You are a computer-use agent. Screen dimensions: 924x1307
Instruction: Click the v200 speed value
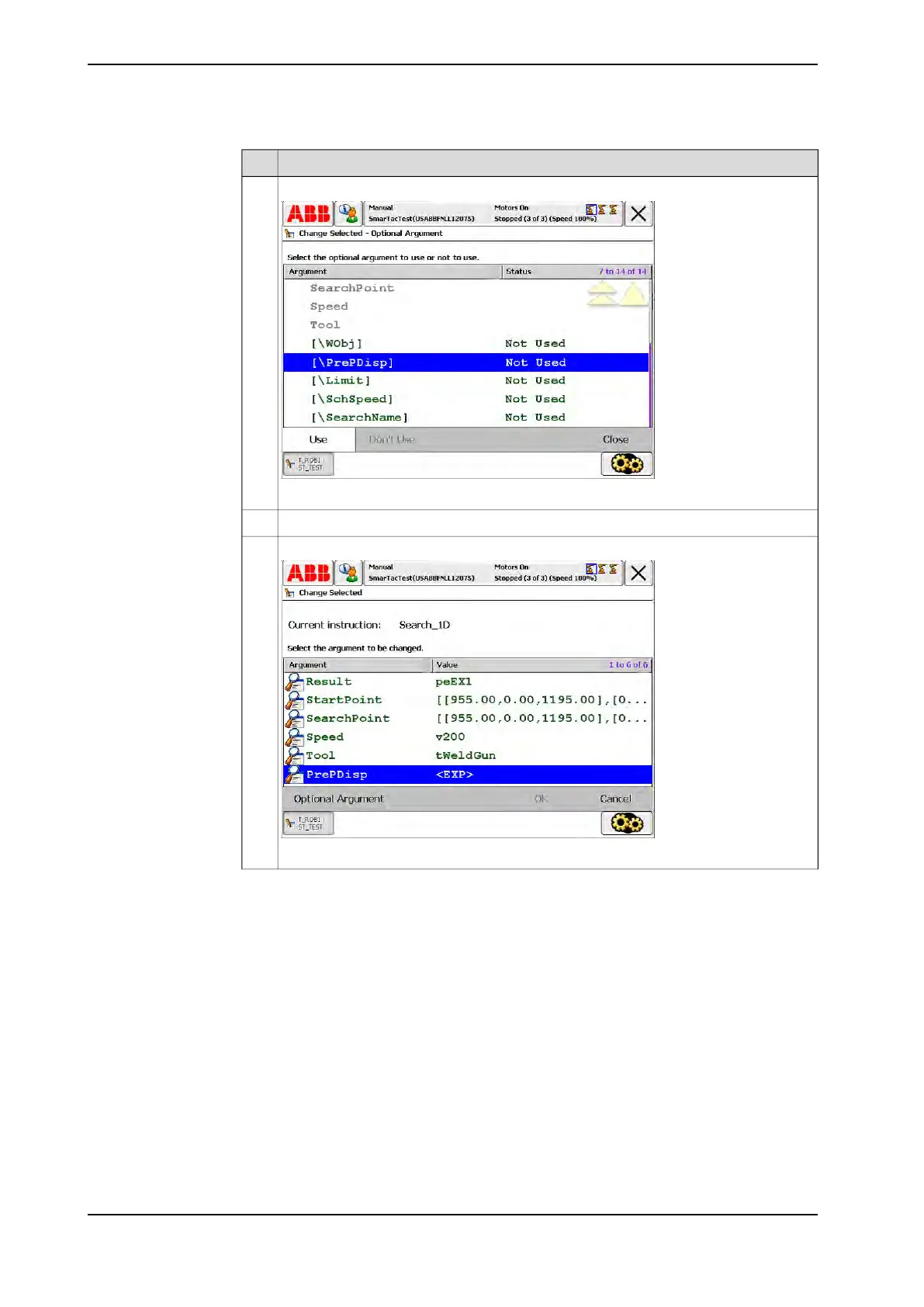(x=450, y=737)
